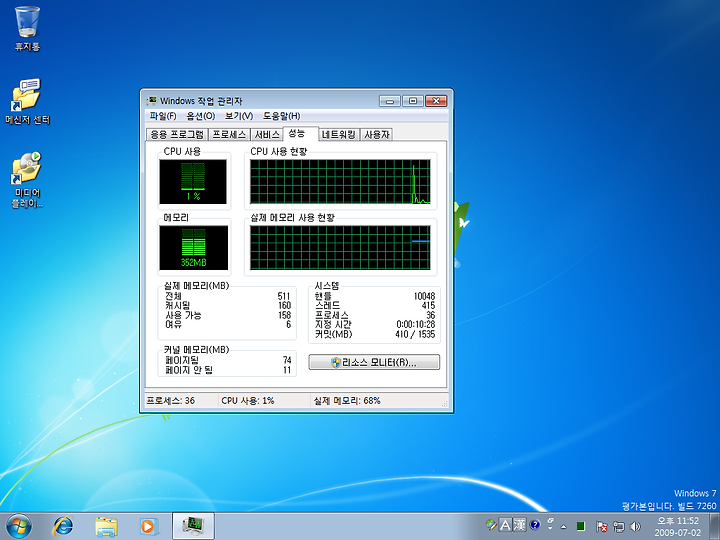The width and height of the screenshot is (720, 540).
Task: Click the volume speaker tray icon
Action: click(636, 526)
